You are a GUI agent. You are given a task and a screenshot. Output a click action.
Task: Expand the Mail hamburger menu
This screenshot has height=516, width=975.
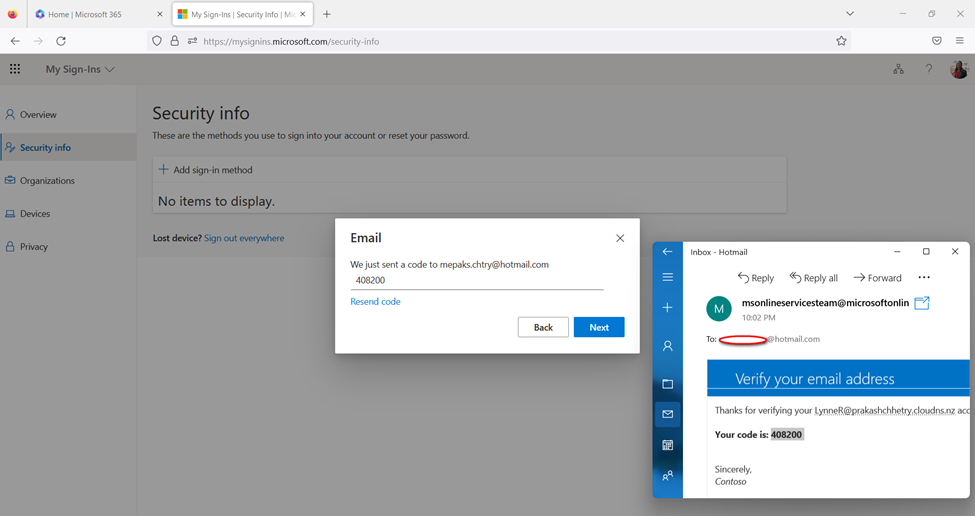coord(667,277)
